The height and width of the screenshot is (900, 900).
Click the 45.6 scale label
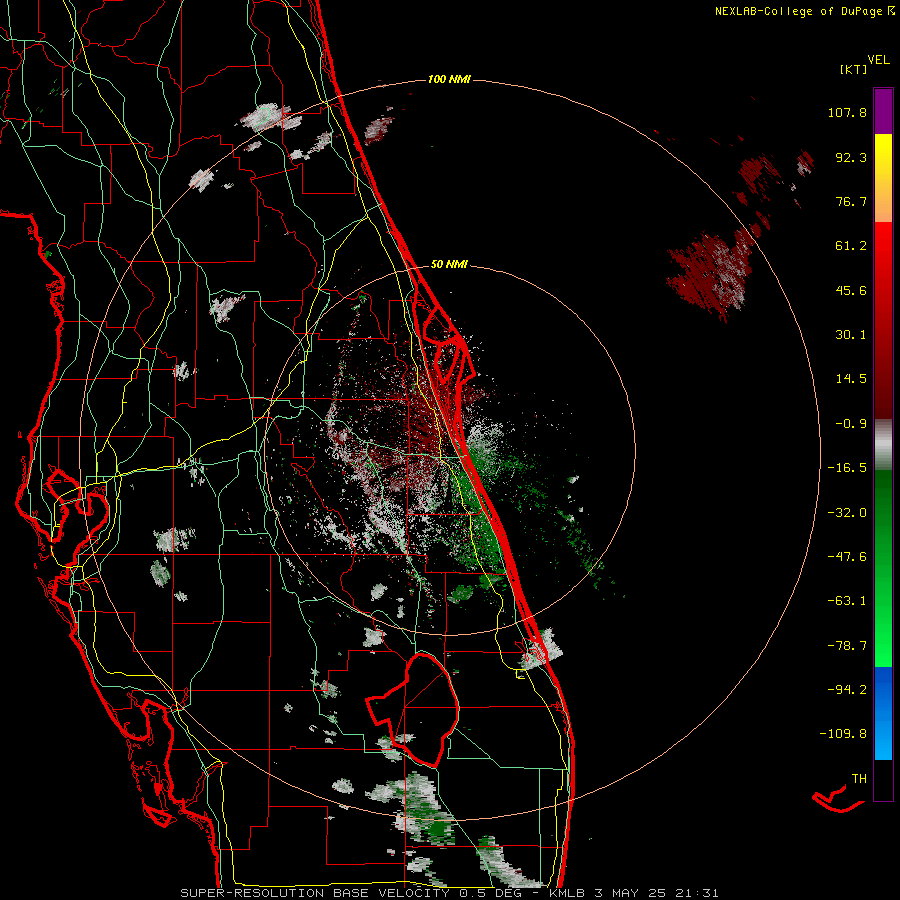(x=851, y=290)
